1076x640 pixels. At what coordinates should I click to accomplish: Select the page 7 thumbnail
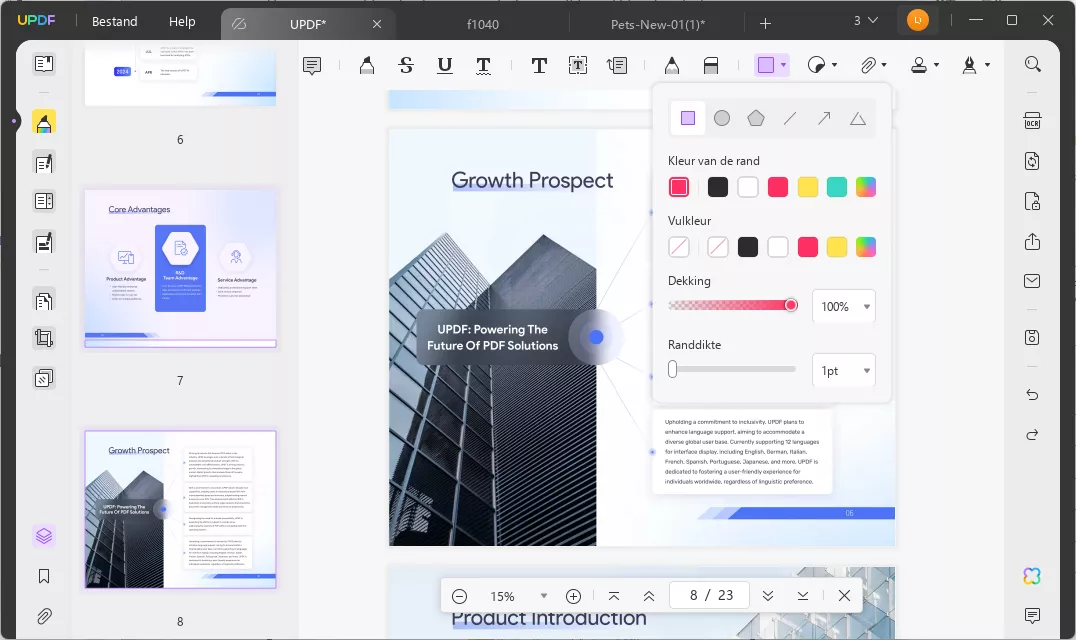(180, 268)
